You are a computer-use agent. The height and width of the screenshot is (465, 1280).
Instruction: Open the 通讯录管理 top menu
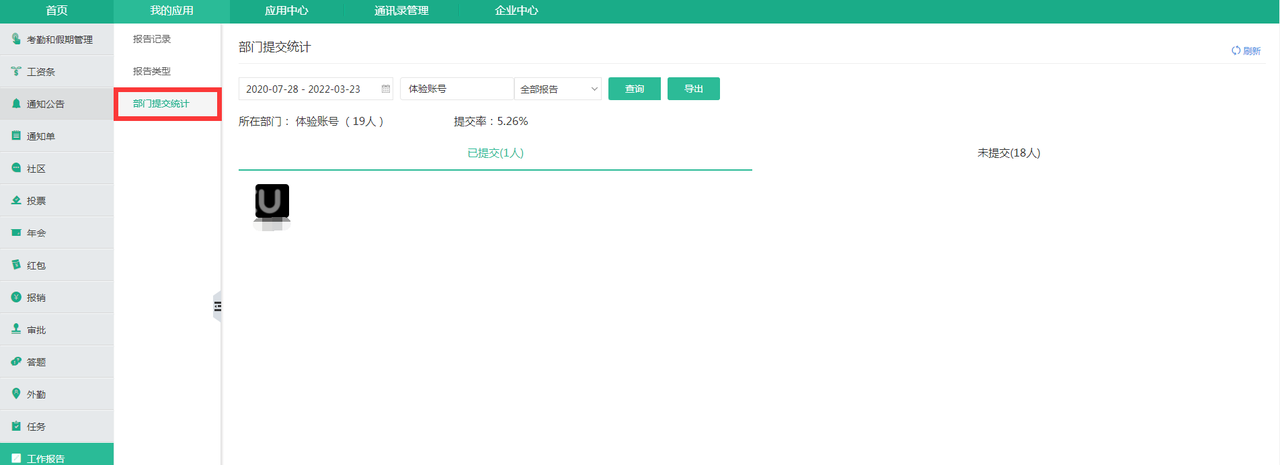click(x=401, y=11)
